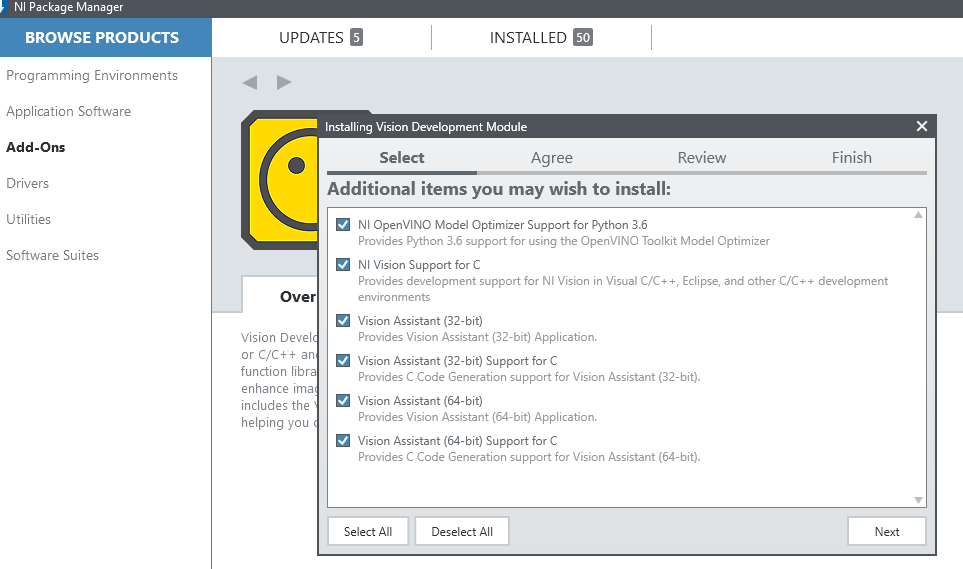Click 'Provides Vision Assistant (32-bit) Application.' description
The image size is (963, 569).
pos(477,337)
